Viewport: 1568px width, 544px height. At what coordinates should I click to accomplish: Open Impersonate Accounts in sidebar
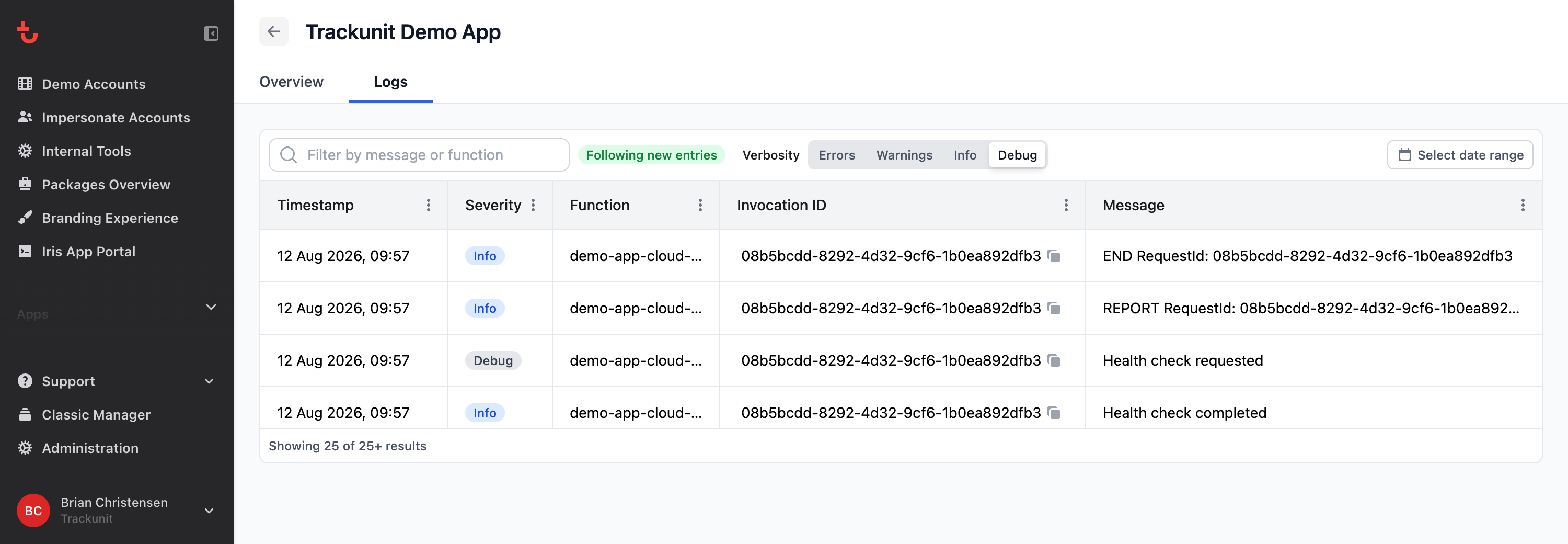tap(117, 117)
